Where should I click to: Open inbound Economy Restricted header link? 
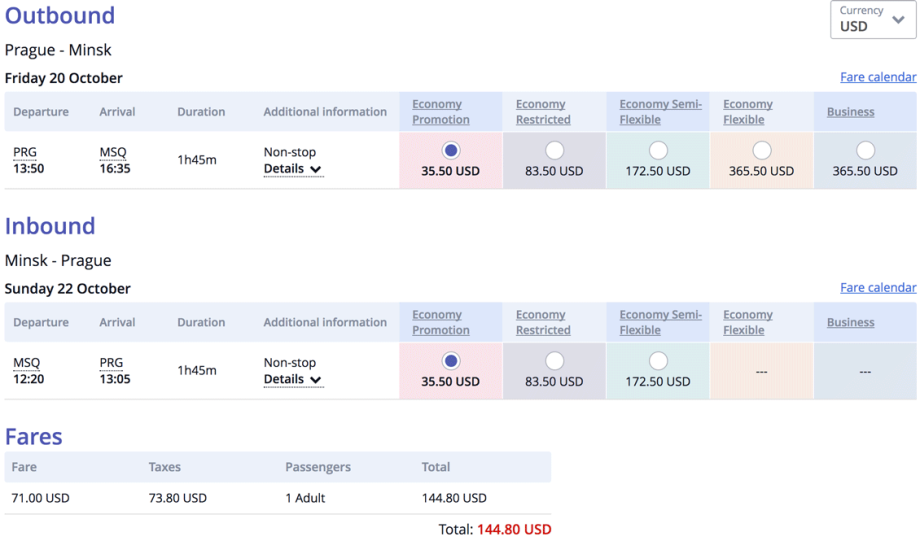pos(543,322)
